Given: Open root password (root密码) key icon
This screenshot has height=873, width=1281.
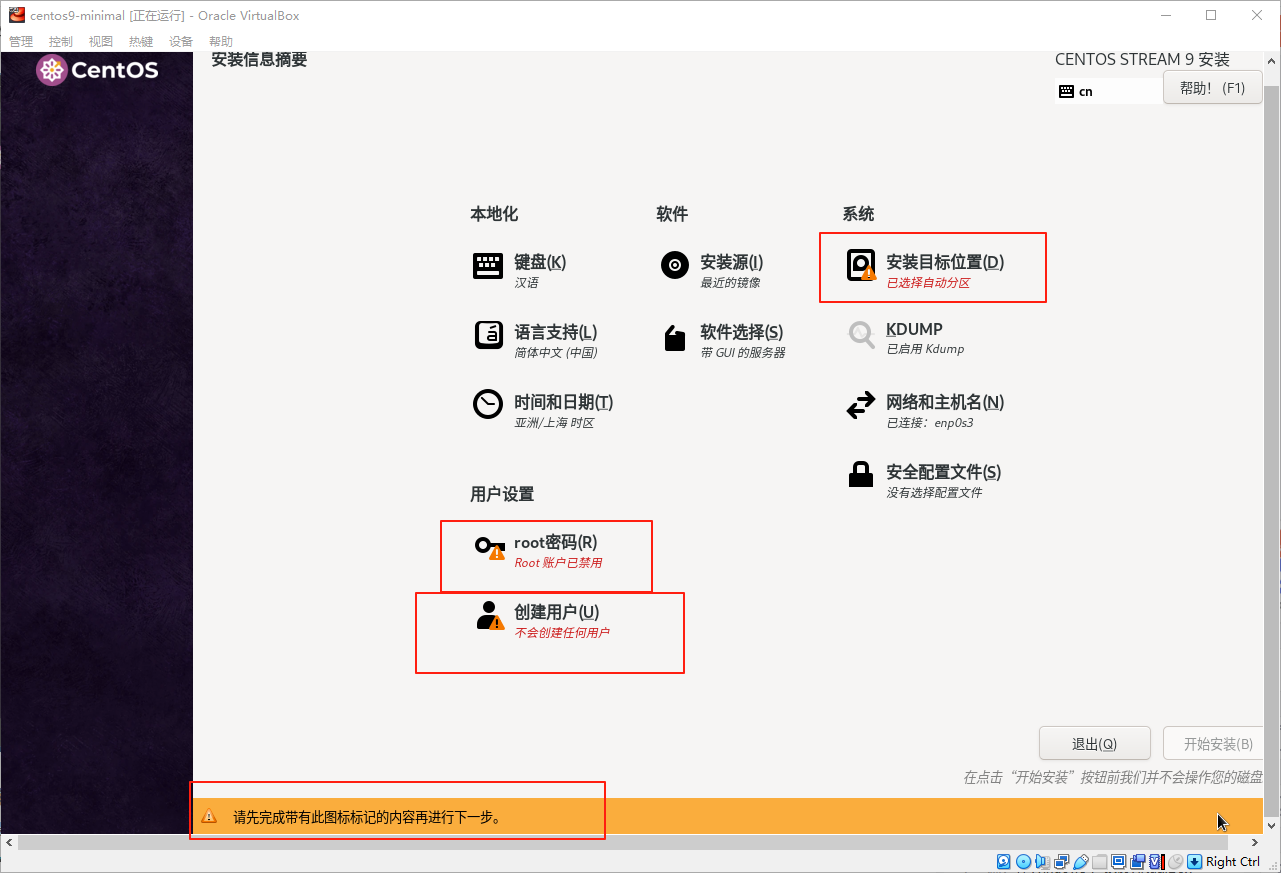Looking at the screenshot, I should tap(490, 547).
